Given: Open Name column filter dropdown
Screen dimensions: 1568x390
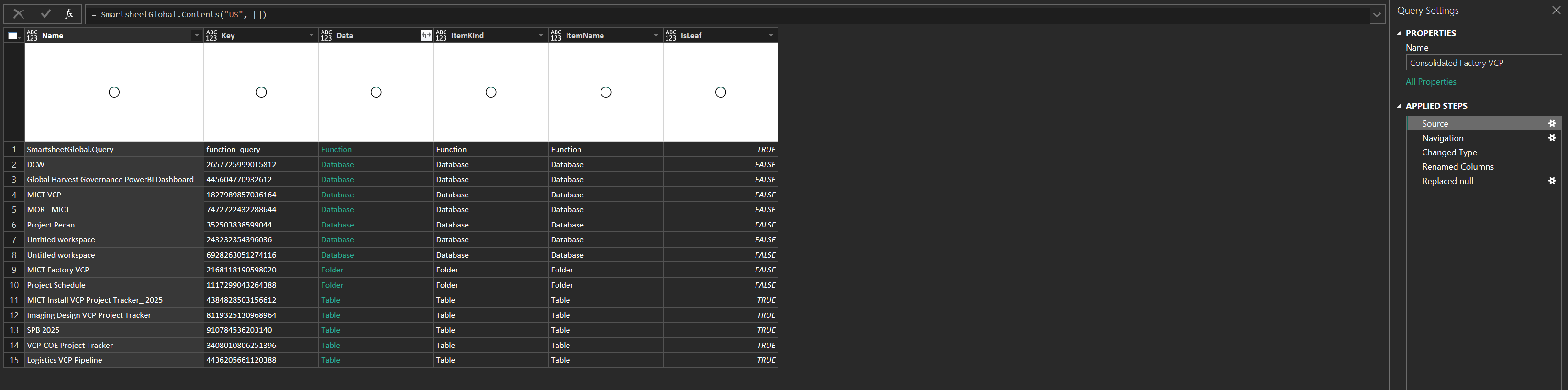Looking at the screenshot, I should coord(196,36).
